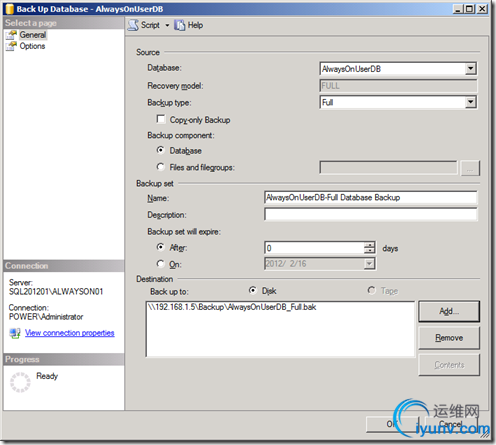
Task: Open View connection properties link
Action: 70,333
